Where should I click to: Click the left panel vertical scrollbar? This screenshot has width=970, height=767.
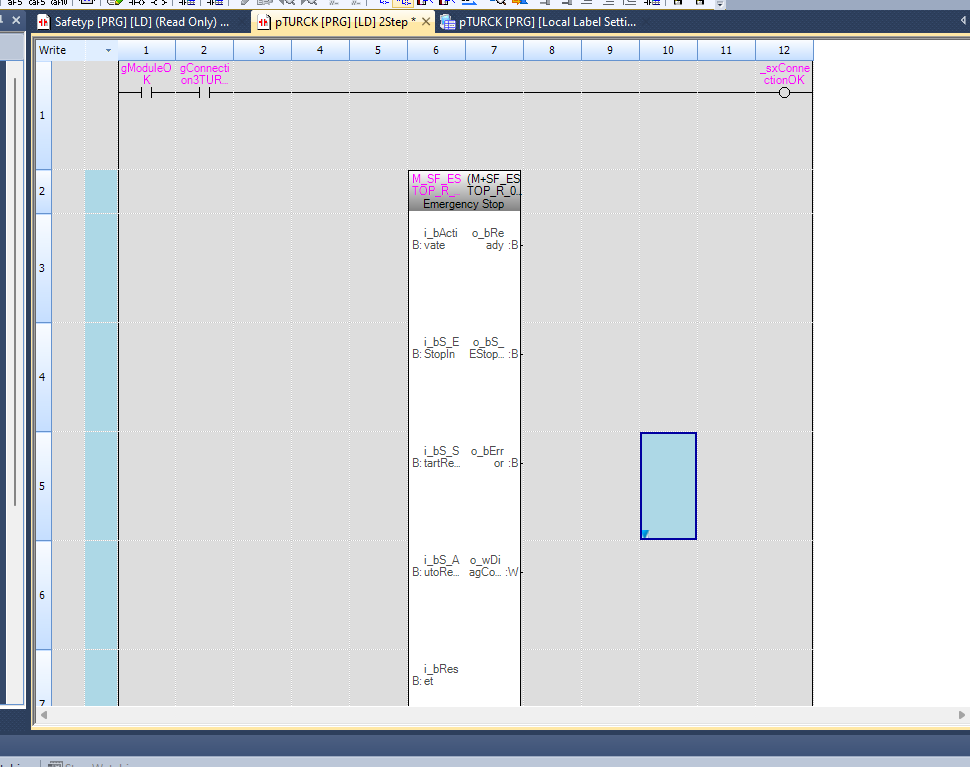click(15, 291)
